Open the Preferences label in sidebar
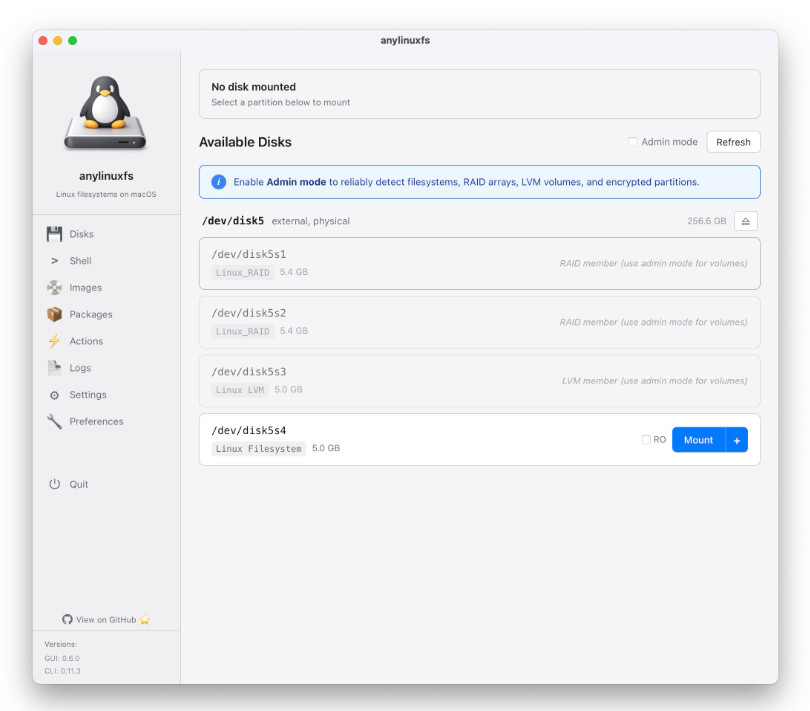The height and width of the screenshot is (711, 810). pos(97,422)
